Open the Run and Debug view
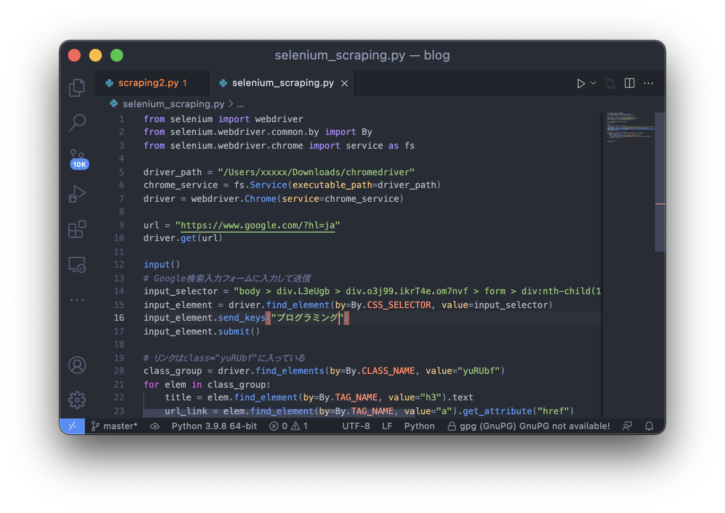Viewport: 725px width, 513px height. (77, 195)
